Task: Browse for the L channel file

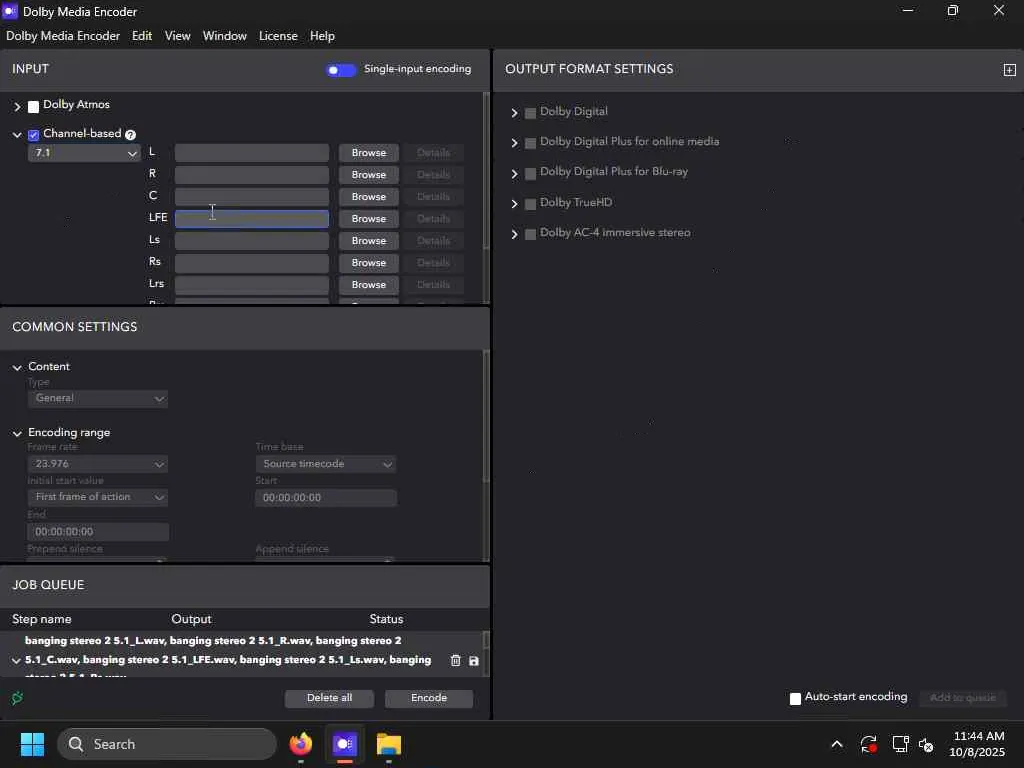Action: [x=368, y=153]
